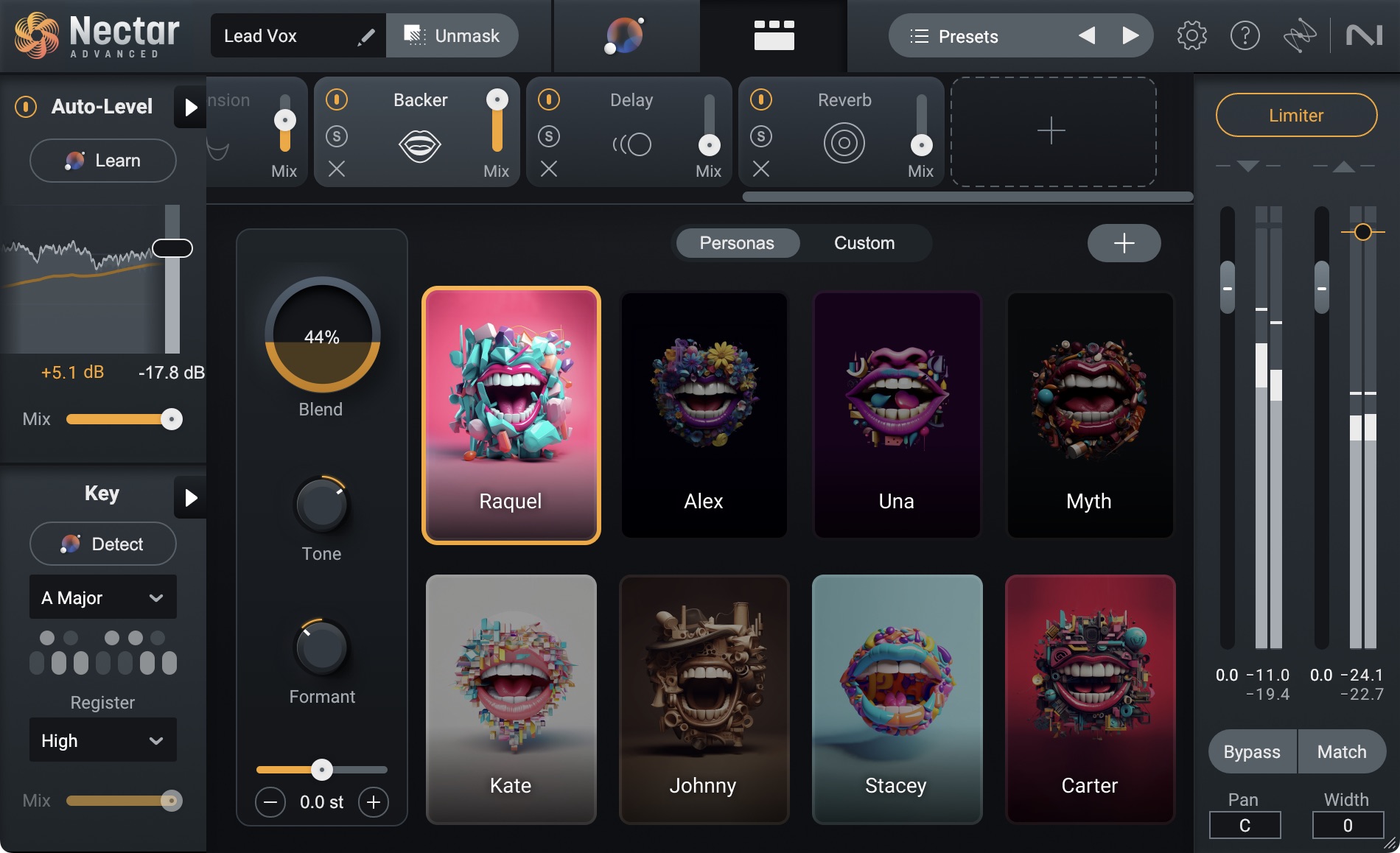Switch to the Custom tab

(x=864, y=243)
